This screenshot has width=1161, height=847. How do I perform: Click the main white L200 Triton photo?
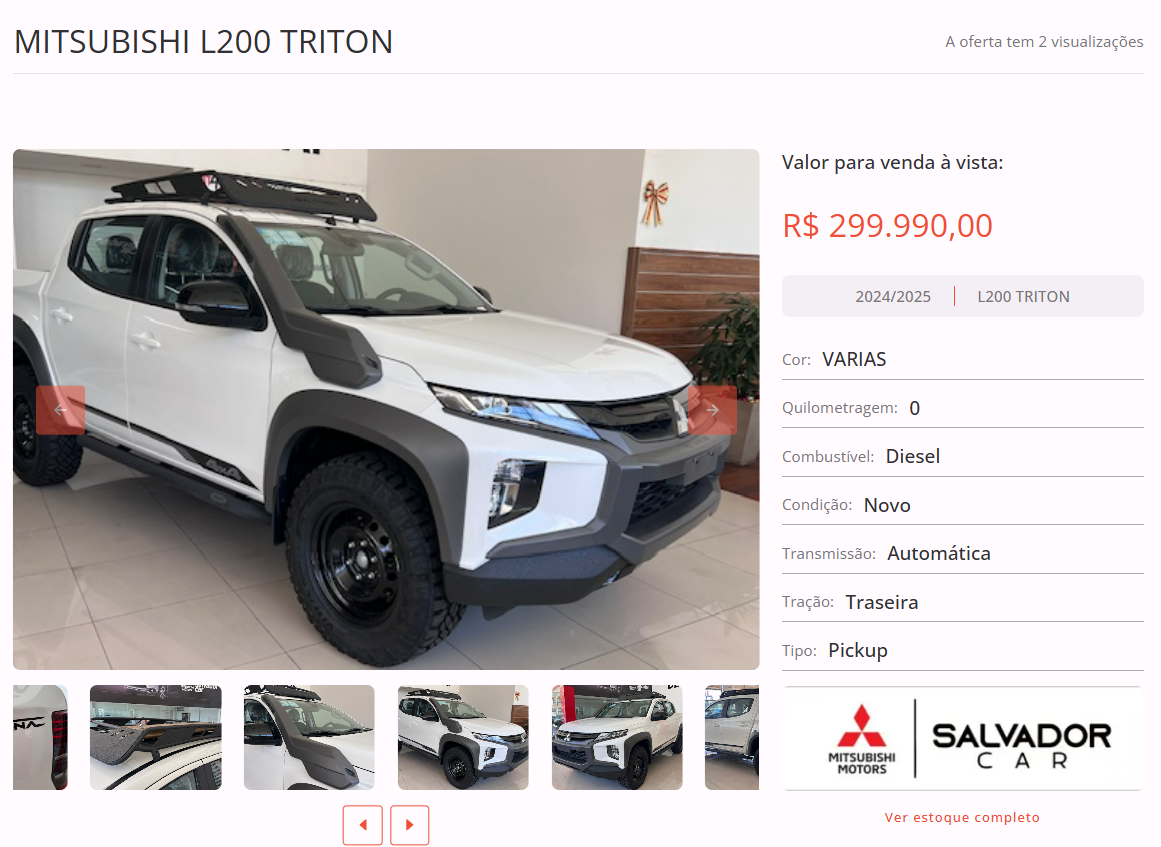386,409
